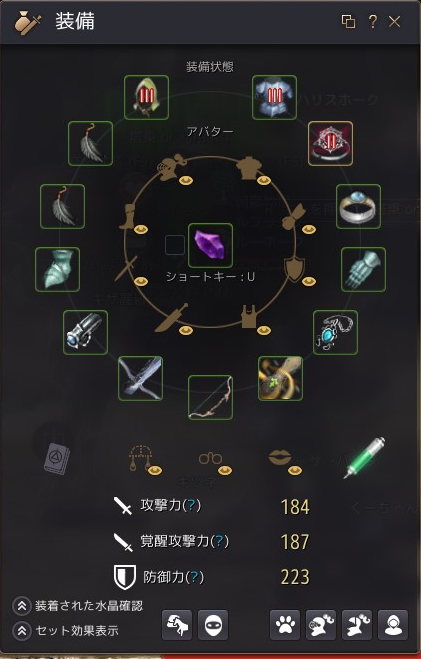Toggle underwear avatar visibility eye
Image resolution: width=421 pixels, height=659 pixels.
(x=263, y=330)
